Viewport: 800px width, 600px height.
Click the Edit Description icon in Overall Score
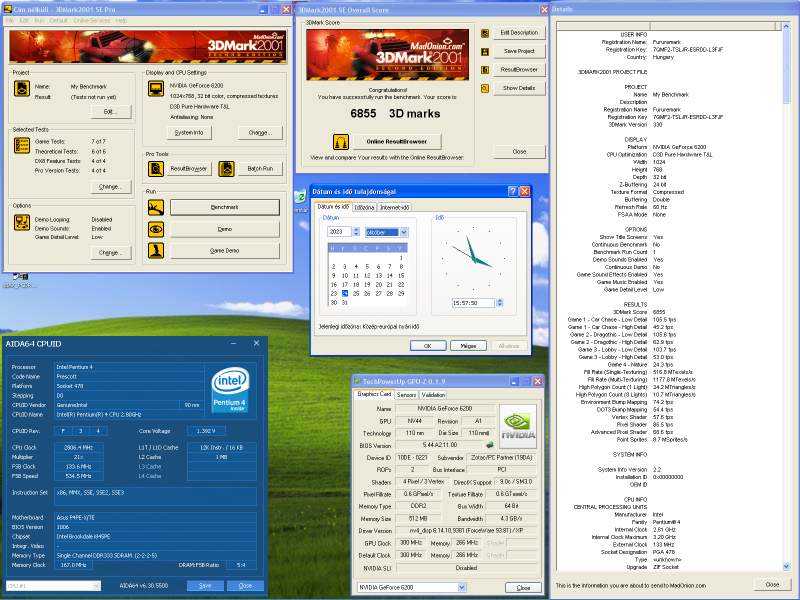click(x=485, y=33)
